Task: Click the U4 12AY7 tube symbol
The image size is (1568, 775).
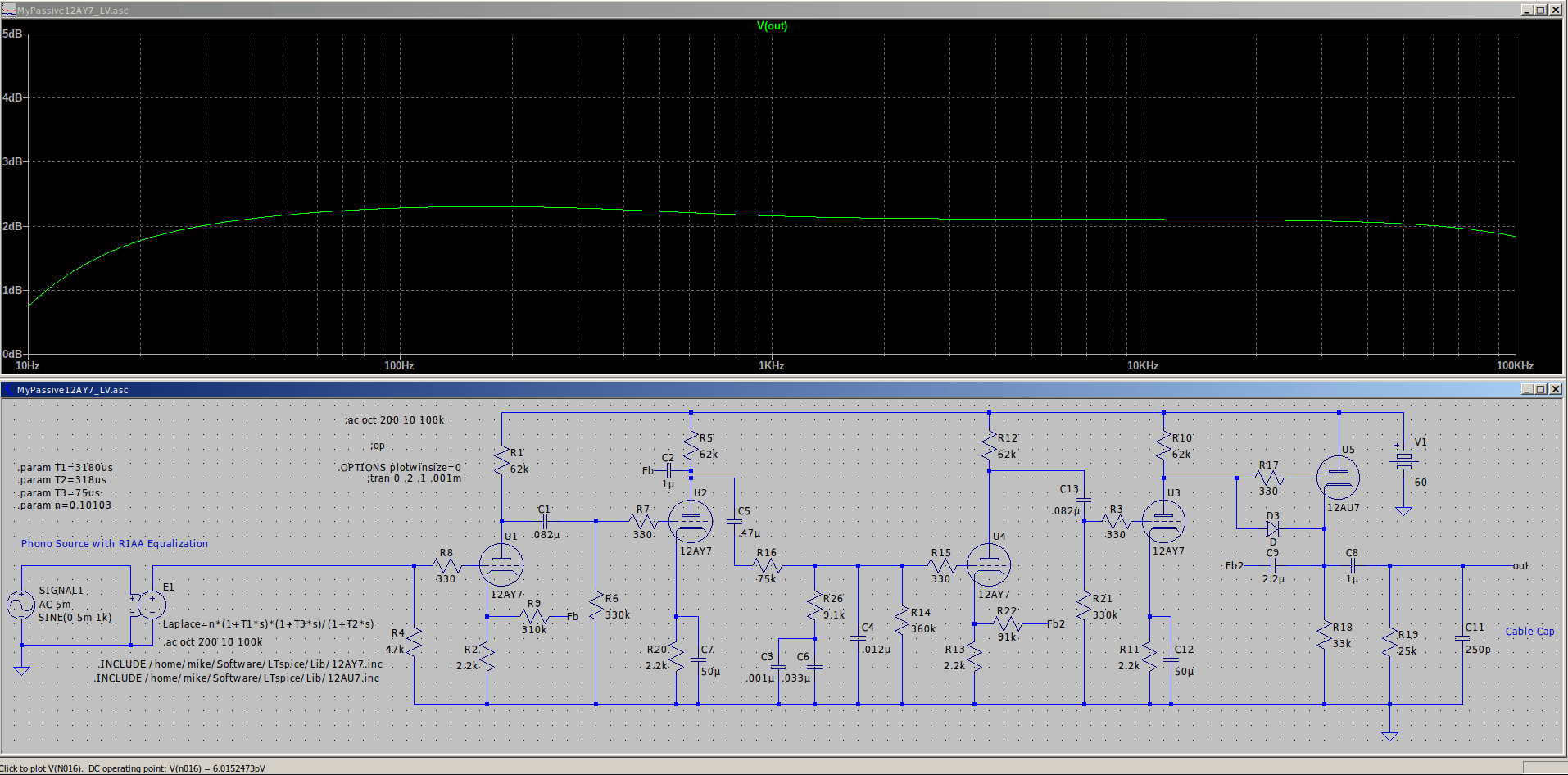Action: click(988, 564)
